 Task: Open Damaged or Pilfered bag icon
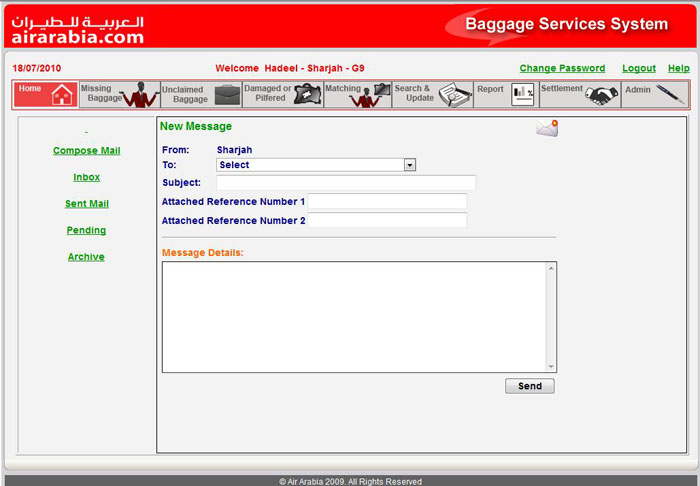(x=307, y=95)
